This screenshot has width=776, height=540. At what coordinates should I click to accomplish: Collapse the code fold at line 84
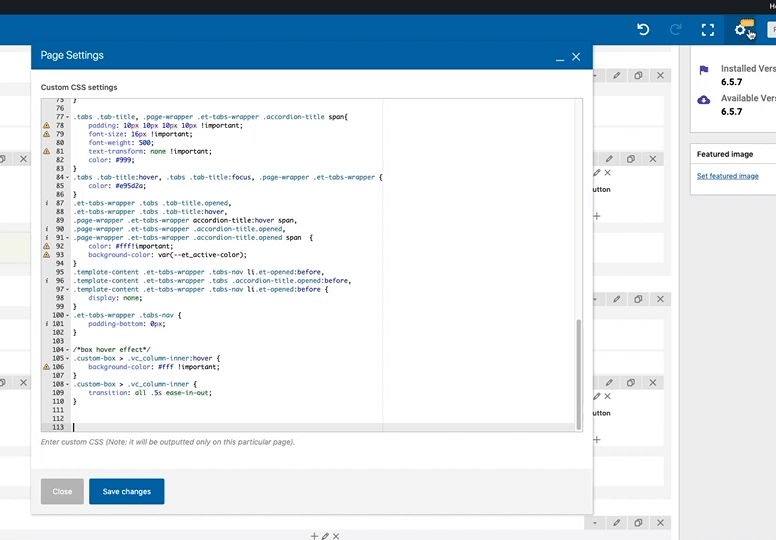click(x=68, y=178)
